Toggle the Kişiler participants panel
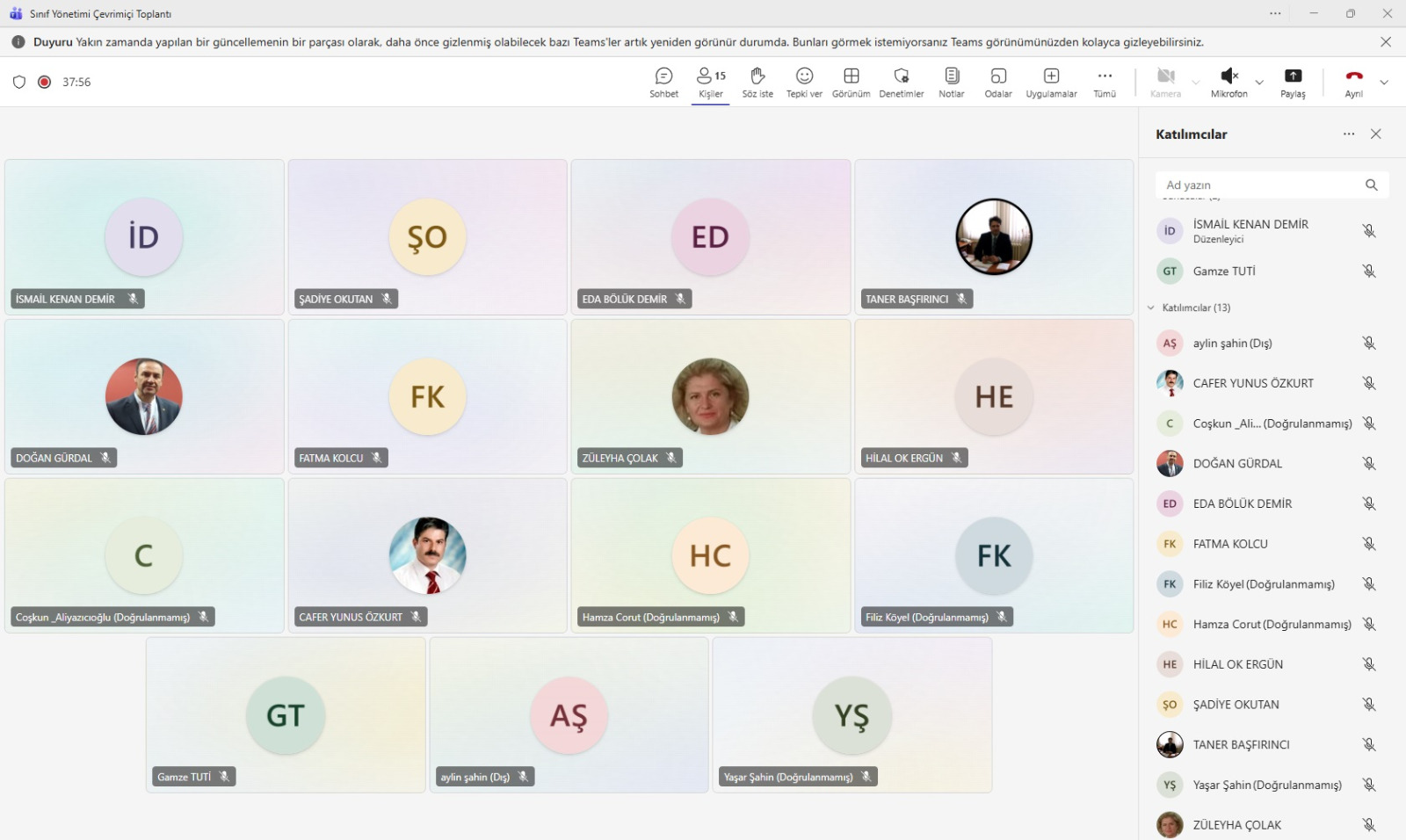Screen dimensions: 1406x840 click(710, 82)
